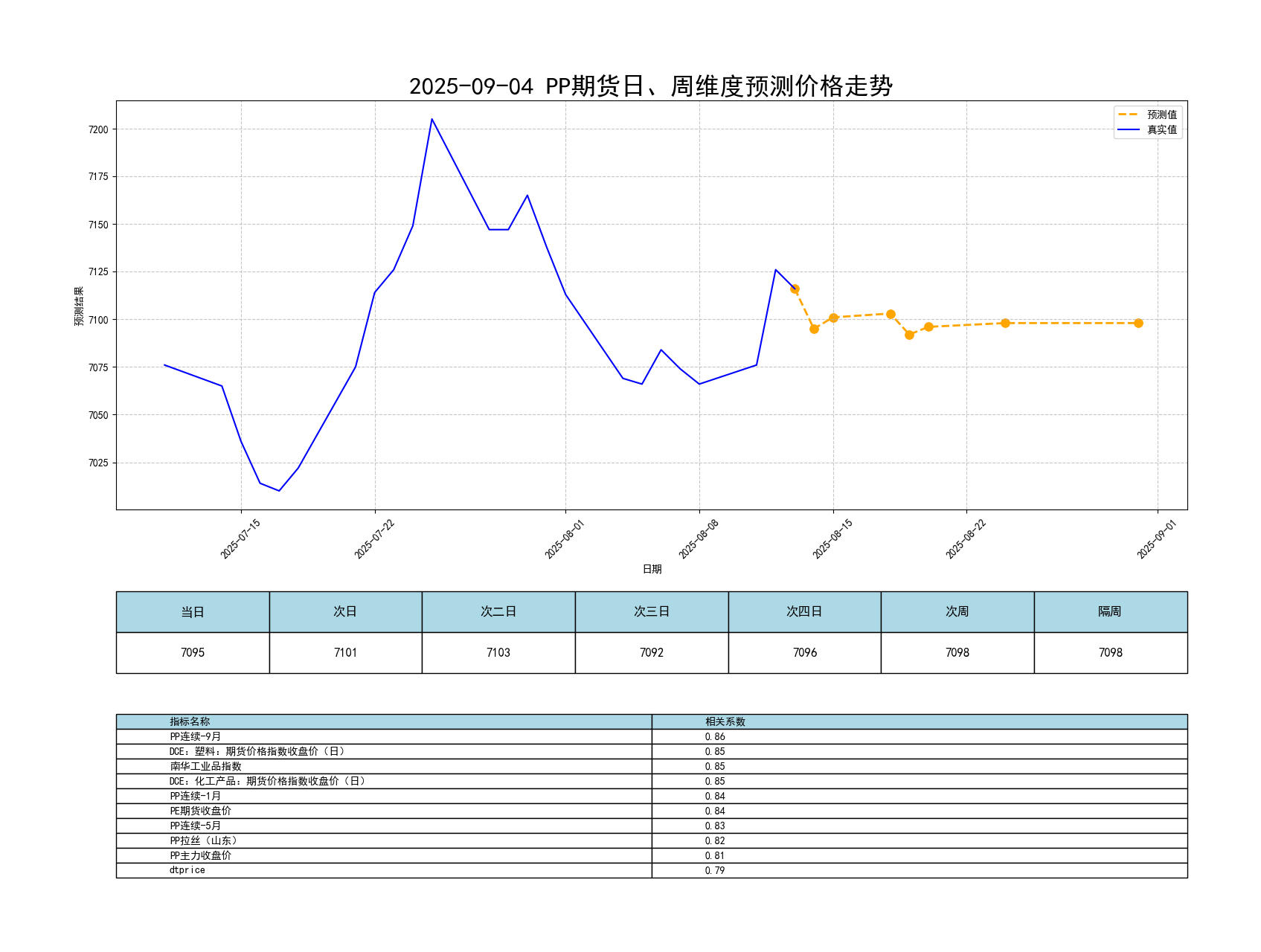Select the 南华工业品指数 indicator row
This screenshot has height=952, width=1261.
(205, 766)
